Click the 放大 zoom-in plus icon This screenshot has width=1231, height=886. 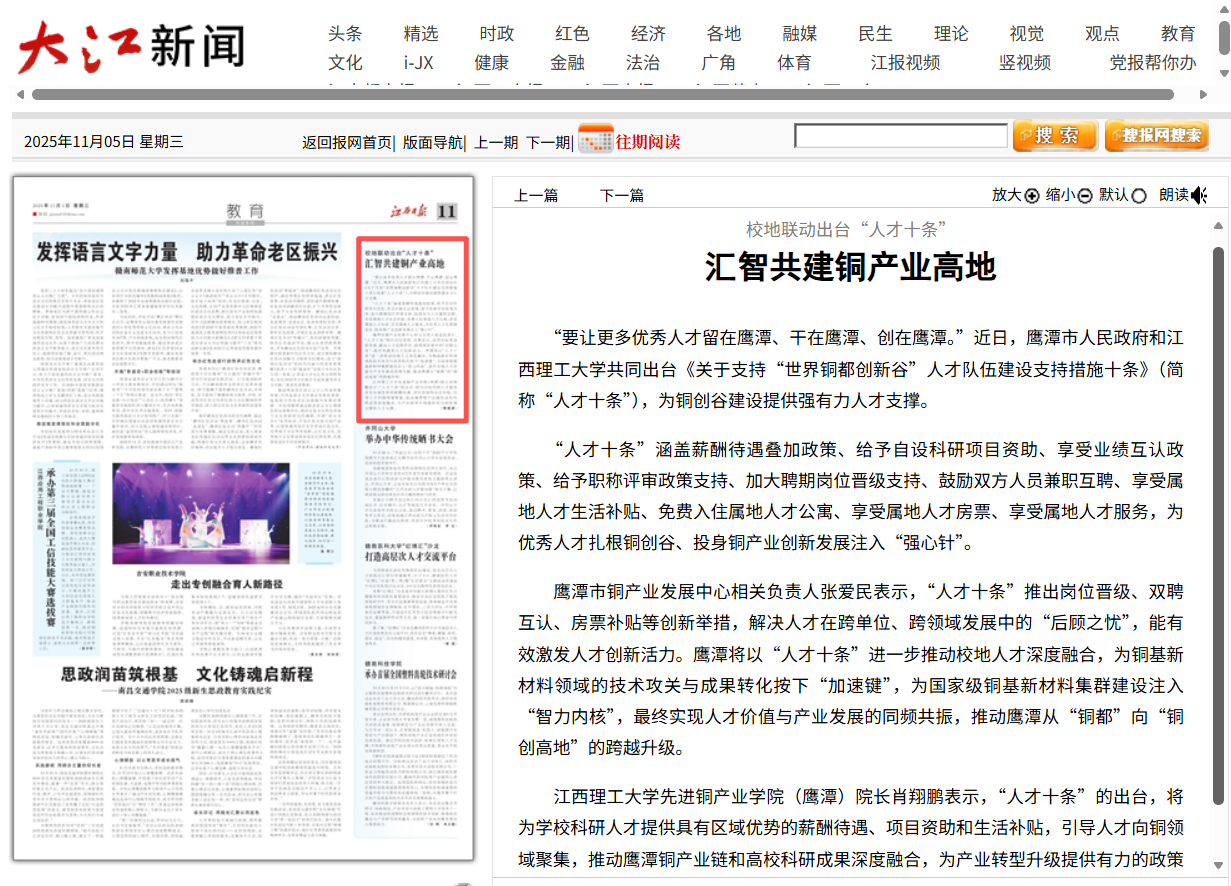click(1032, 196)
